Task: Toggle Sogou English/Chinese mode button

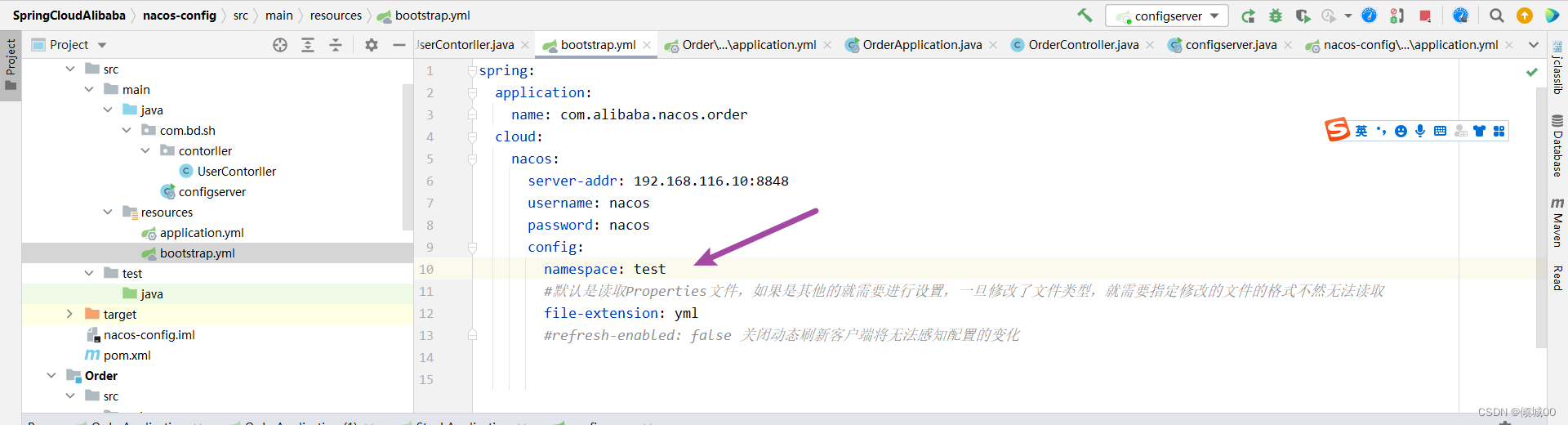Action: [x=1361, y=131]
